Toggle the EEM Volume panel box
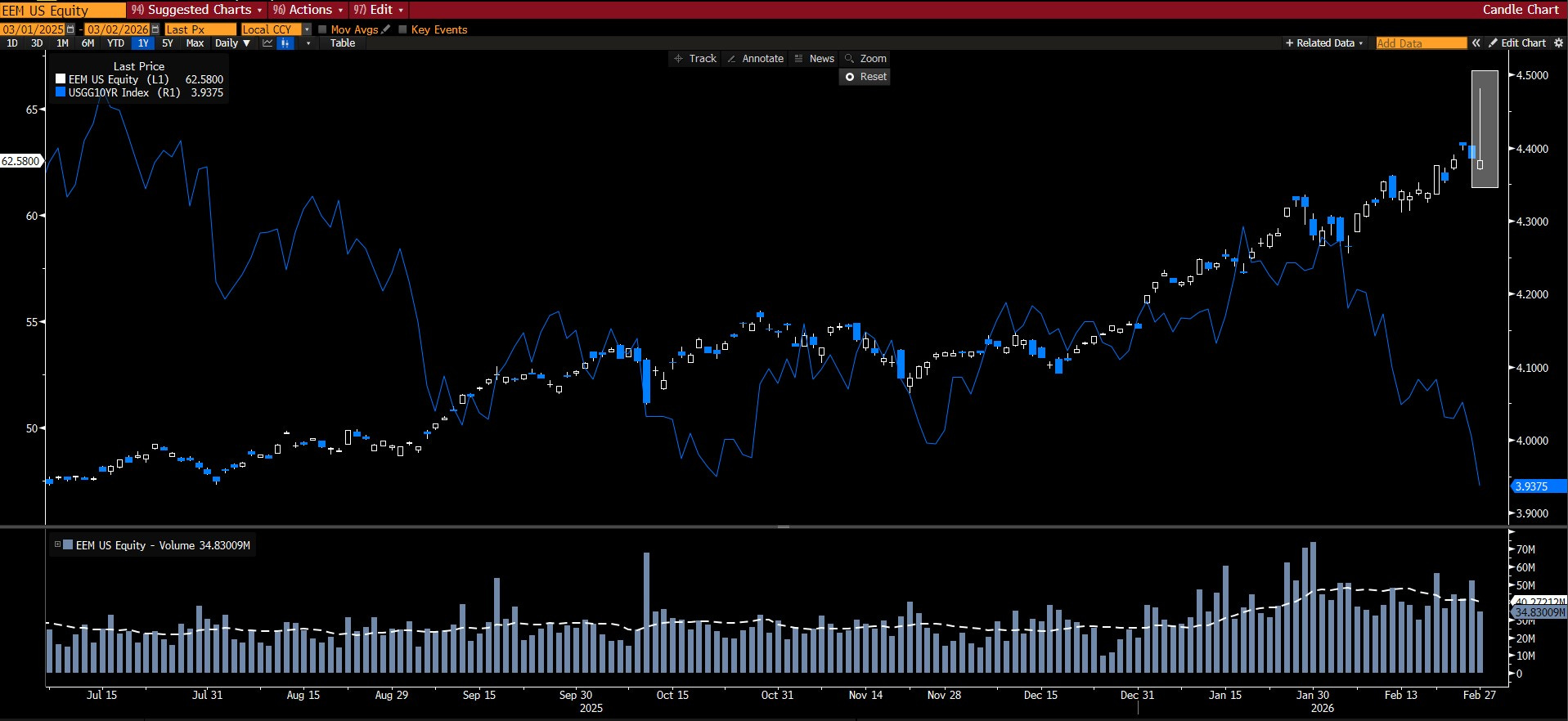The image size is (1568, 721). [x=57, y=544]
